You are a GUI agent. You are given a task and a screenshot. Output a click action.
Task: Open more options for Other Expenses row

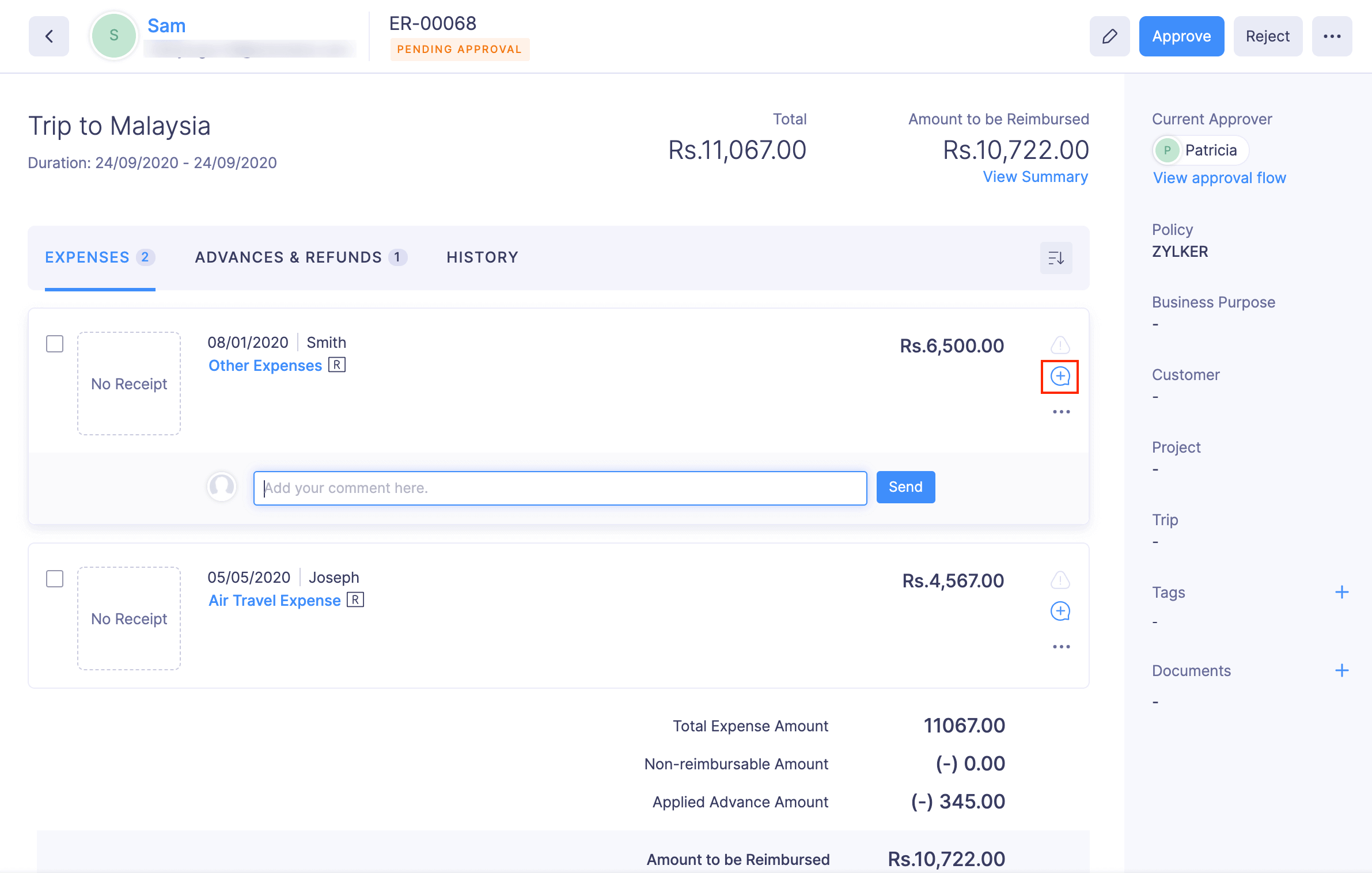coord(1061,412)
